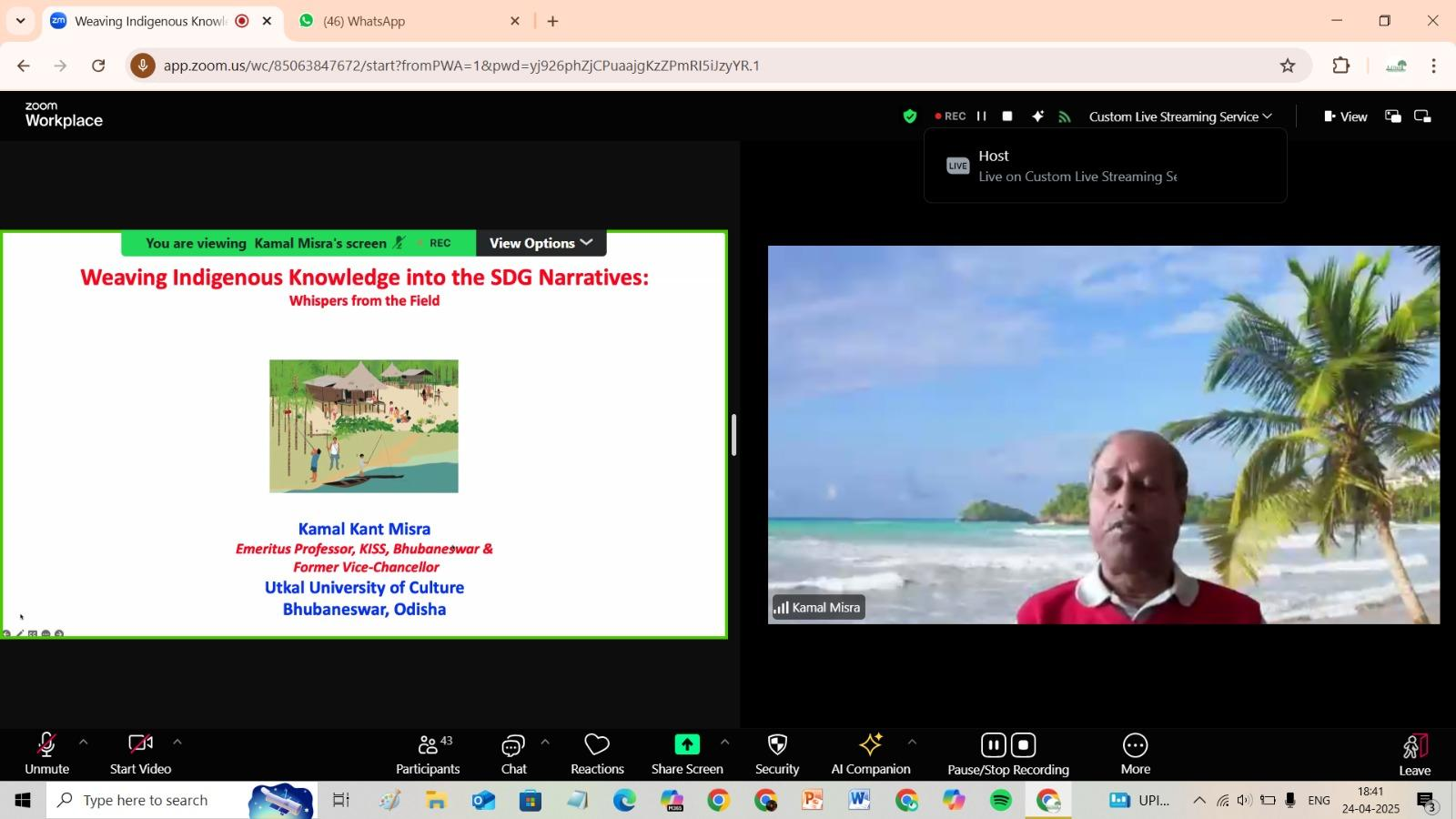Pause recording from the top bar
1456x819 pixels.
pos(982,116)
